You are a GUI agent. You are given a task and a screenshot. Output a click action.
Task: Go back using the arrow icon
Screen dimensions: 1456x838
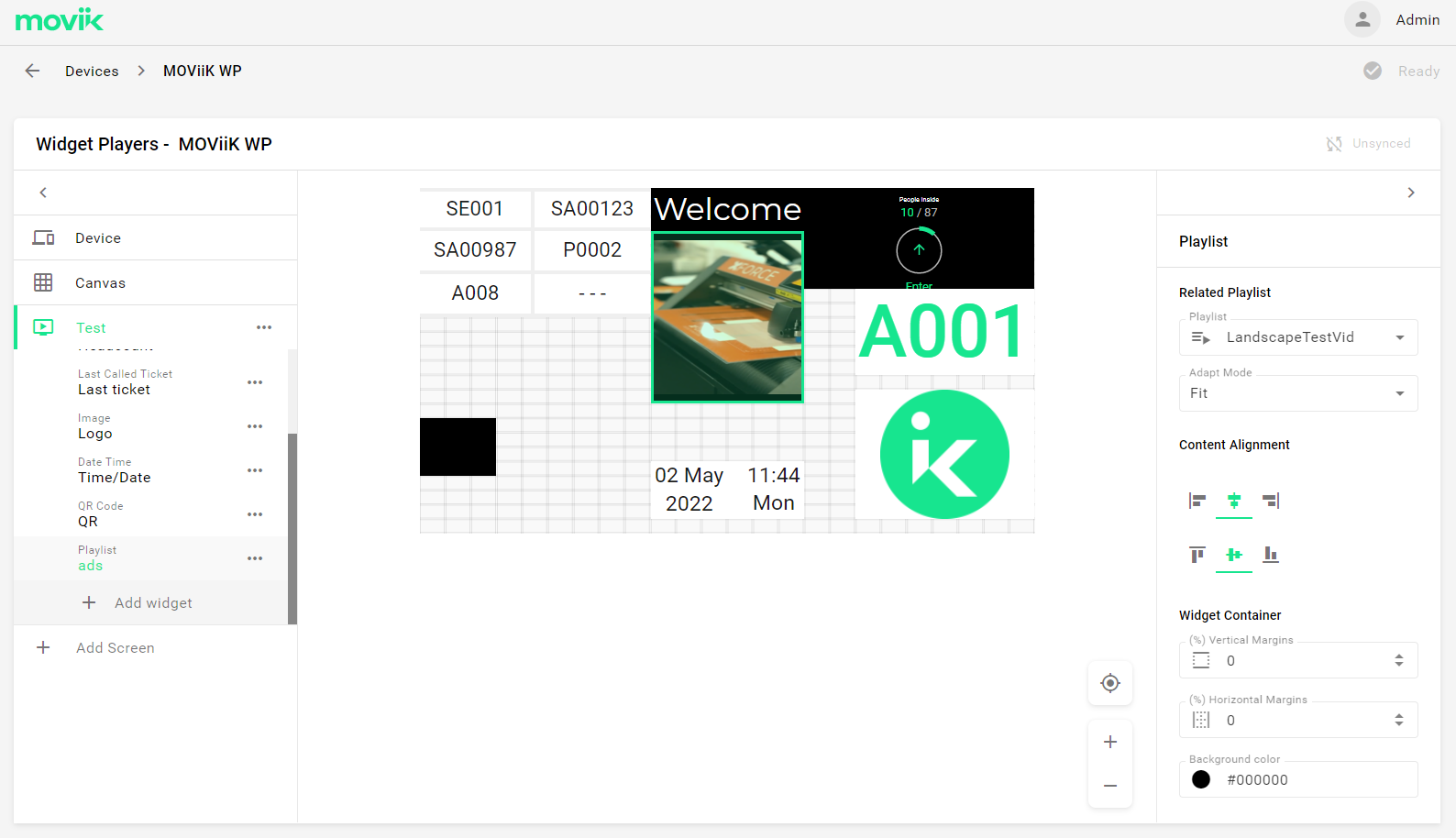coord(33,71)
